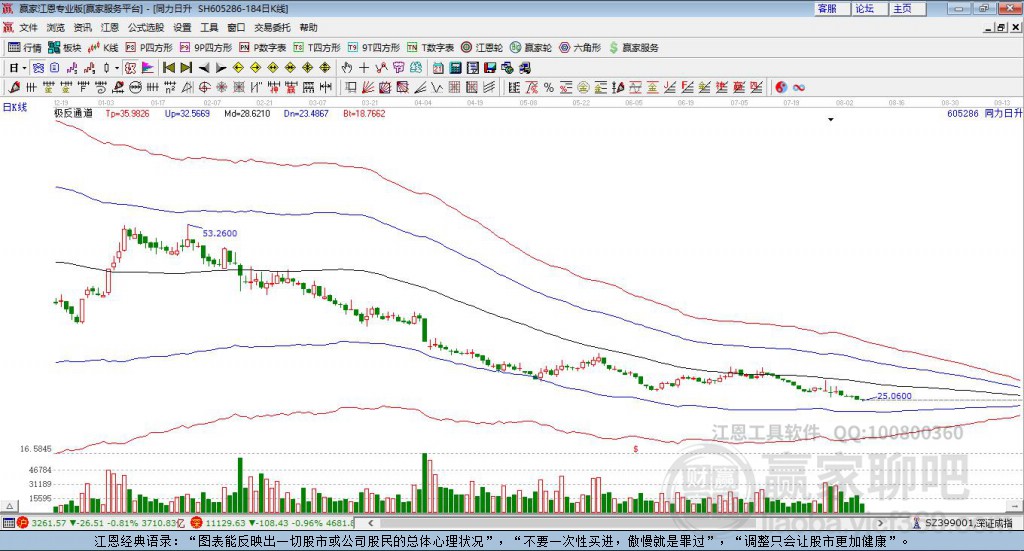Activate the crosshair cursor tool

click(x=364, y=68)
